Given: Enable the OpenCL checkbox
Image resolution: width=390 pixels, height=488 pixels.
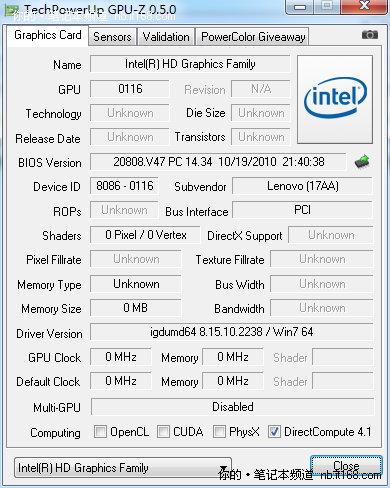Looking at the screenshot, I should point(100,432).
